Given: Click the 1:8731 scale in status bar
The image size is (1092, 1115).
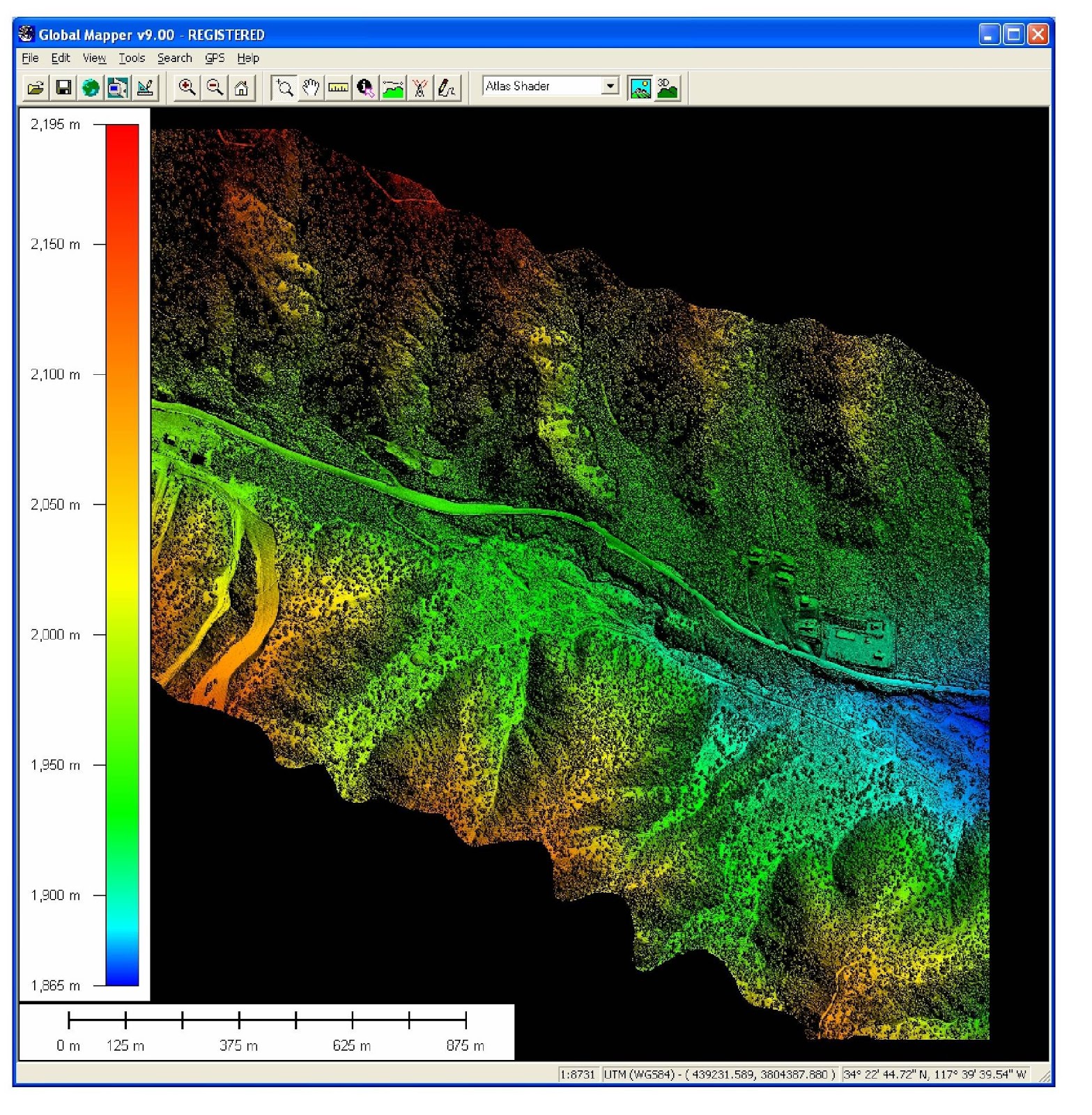Looking at the screenshot, I should click(578, 1075).
